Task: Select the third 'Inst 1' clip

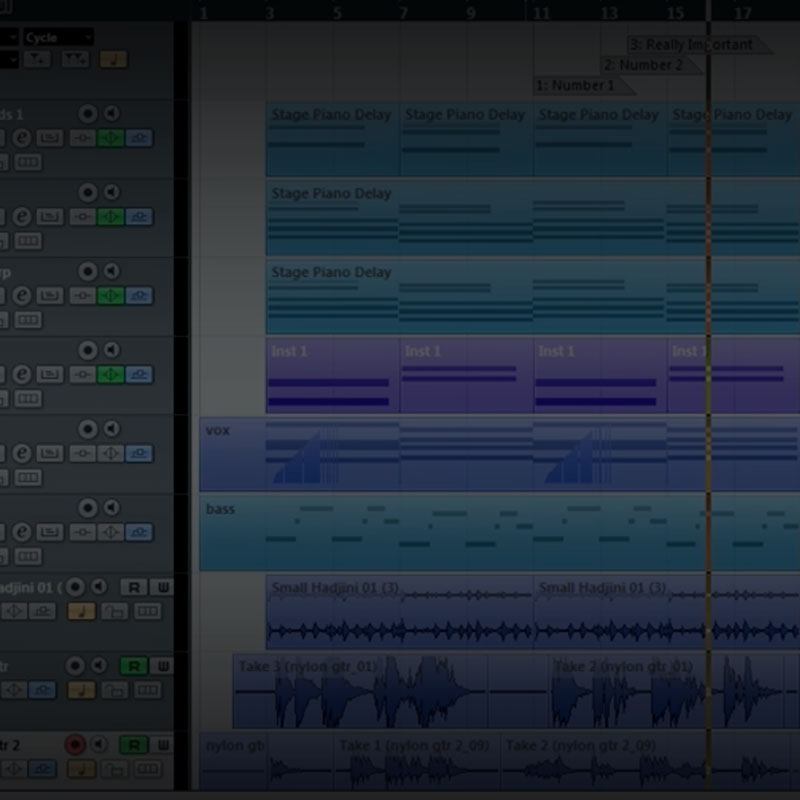Action: [x=600, y=375]
